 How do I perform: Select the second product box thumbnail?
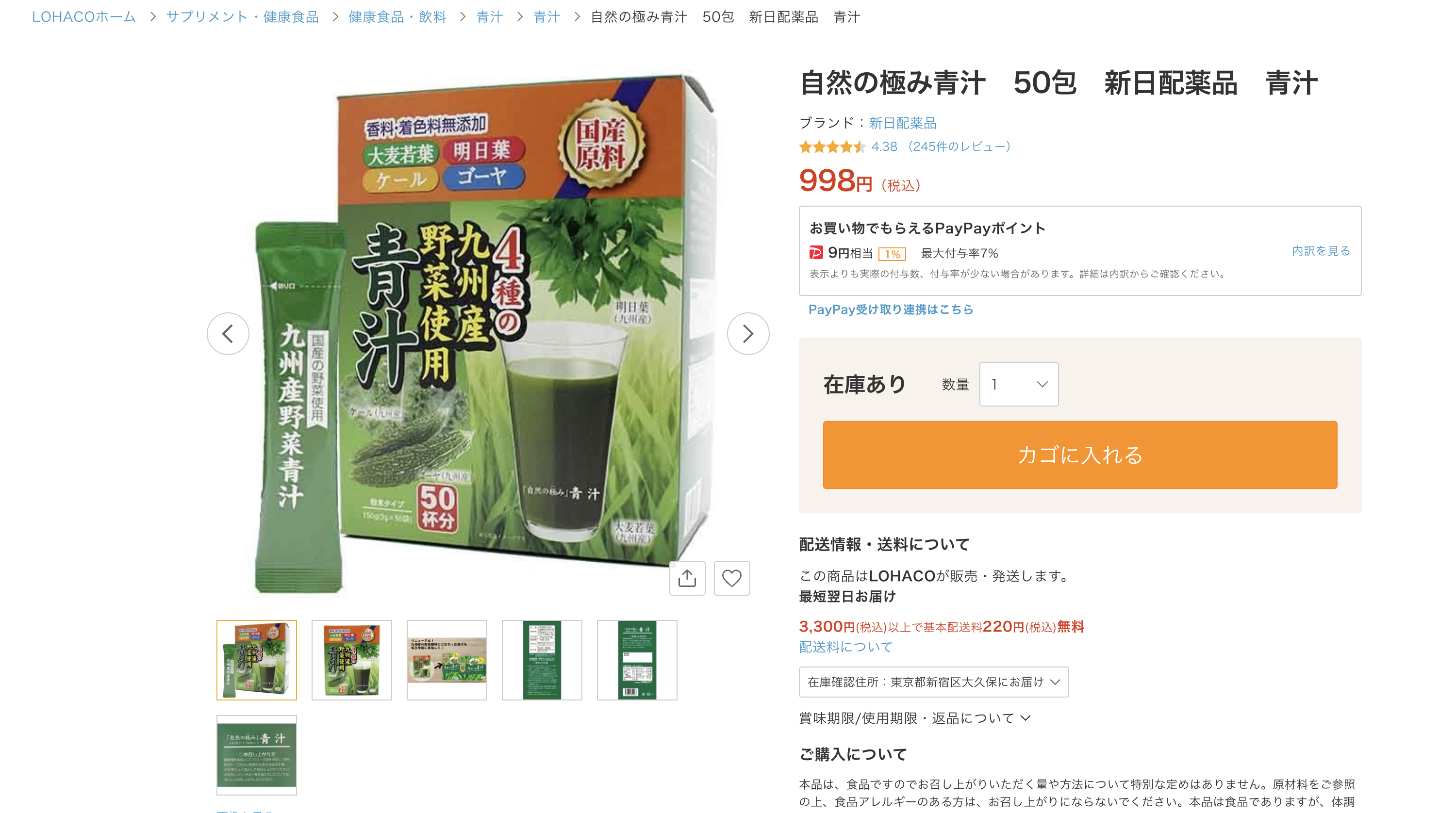(x=351, y=660)
